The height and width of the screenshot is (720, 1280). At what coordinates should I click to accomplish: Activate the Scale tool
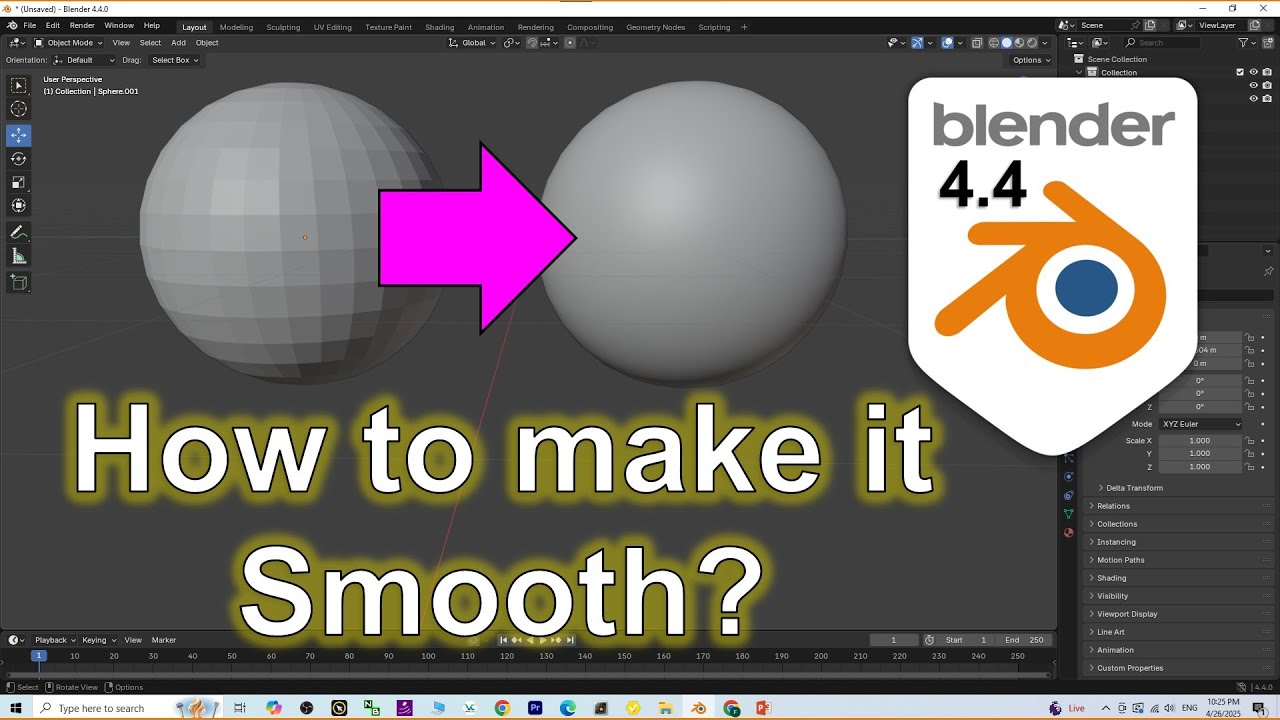point(18,182)
